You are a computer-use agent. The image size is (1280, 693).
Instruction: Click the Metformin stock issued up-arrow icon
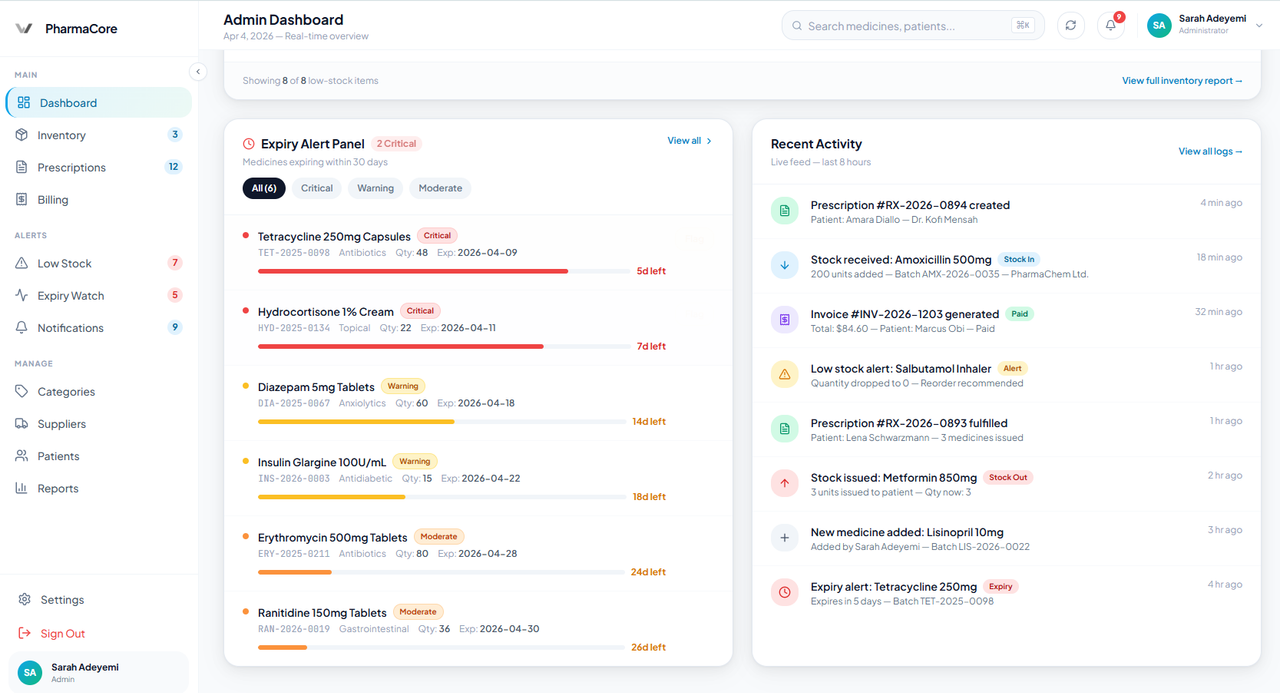coord(784,483)
